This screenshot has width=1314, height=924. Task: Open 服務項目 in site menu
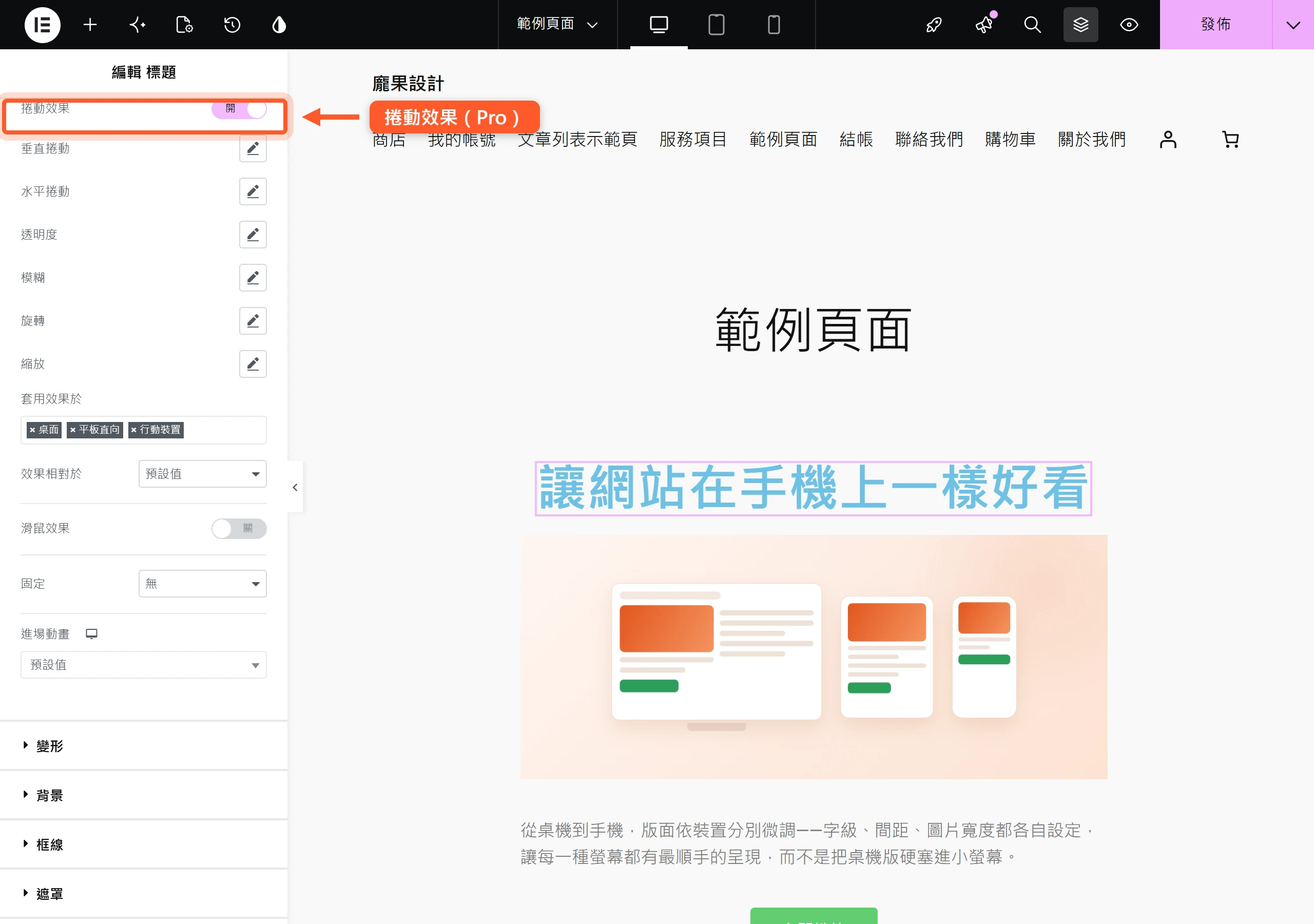tap(693, 139)
